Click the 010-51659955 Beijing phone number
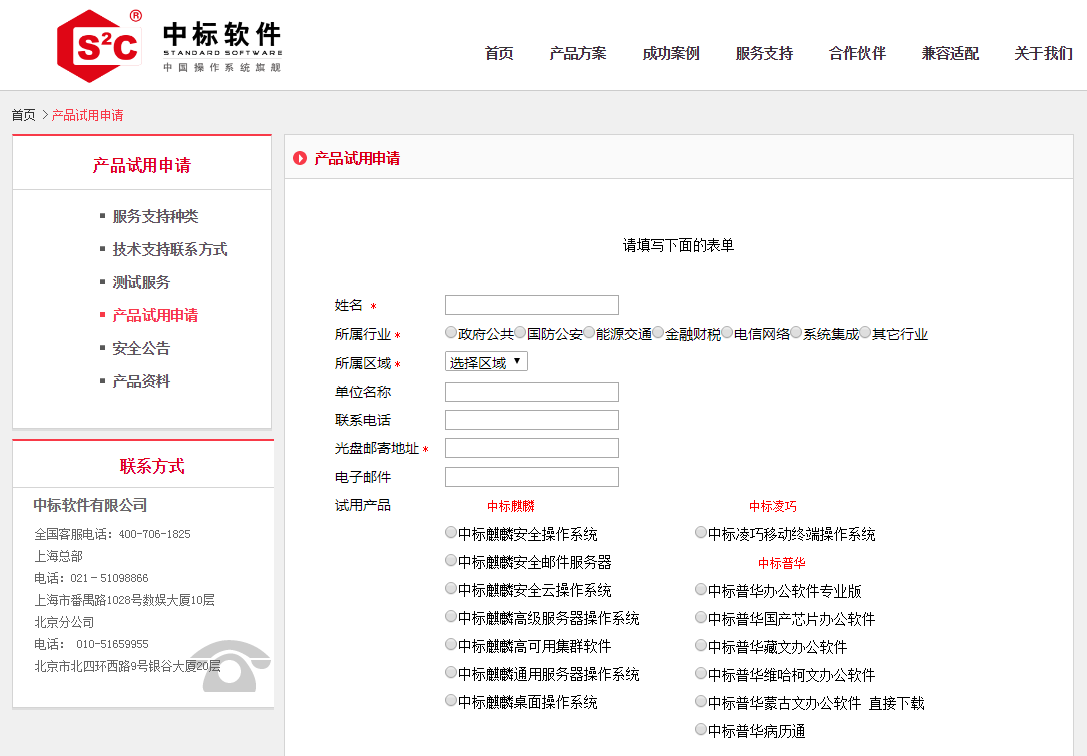The height and width of the screenshot is (756, 1087). [112, 644]
